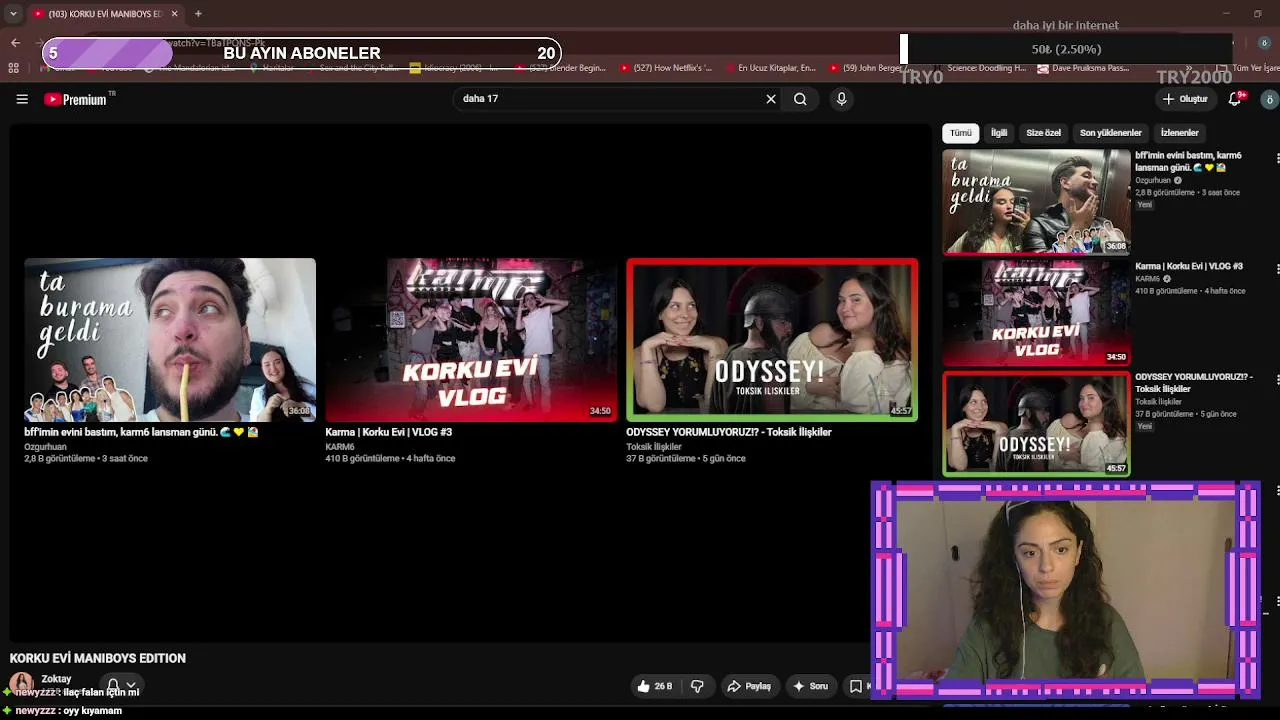Select the video title "KORKU EVİ MANIBOYS EDITION"

coord(98,658)
